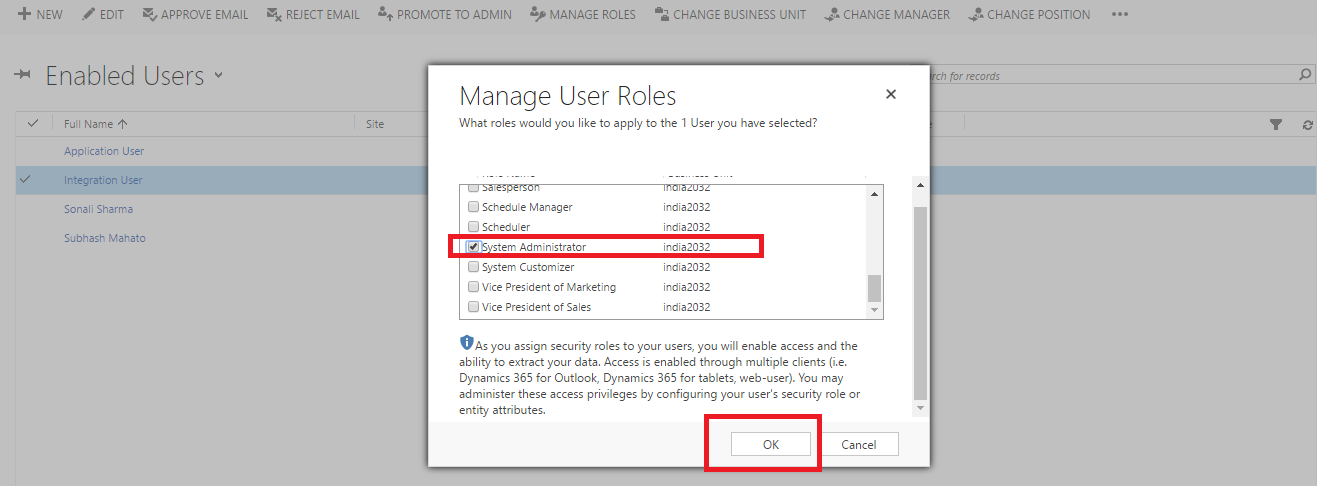The height and width of the screenshot is (486, 1317).
Task: Expand the more commands ellipsis menu
Action: click(1120, 15)
